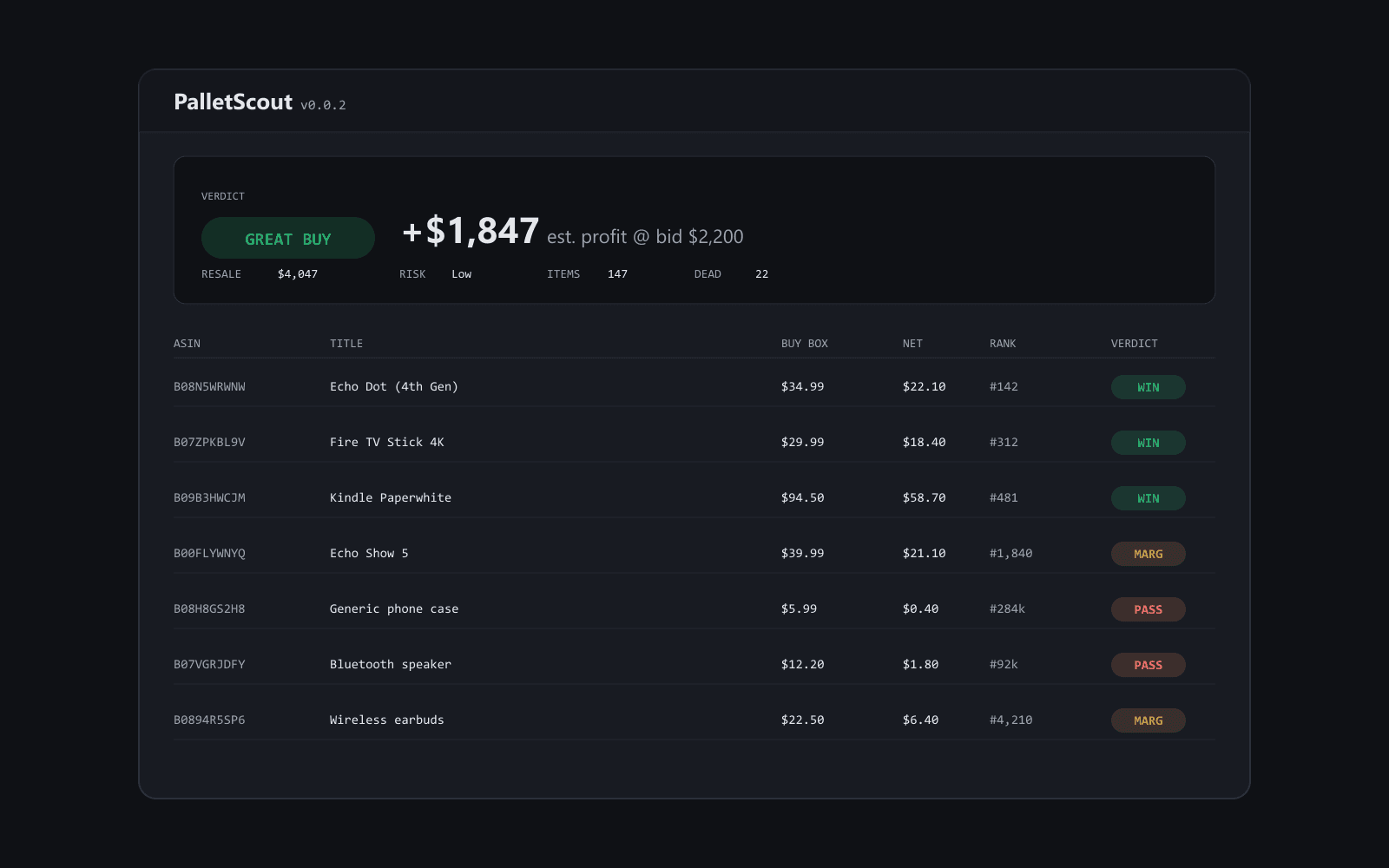
Task: Click the $1.80 net value
Action: pyautogui.click(x=921, y=665)
